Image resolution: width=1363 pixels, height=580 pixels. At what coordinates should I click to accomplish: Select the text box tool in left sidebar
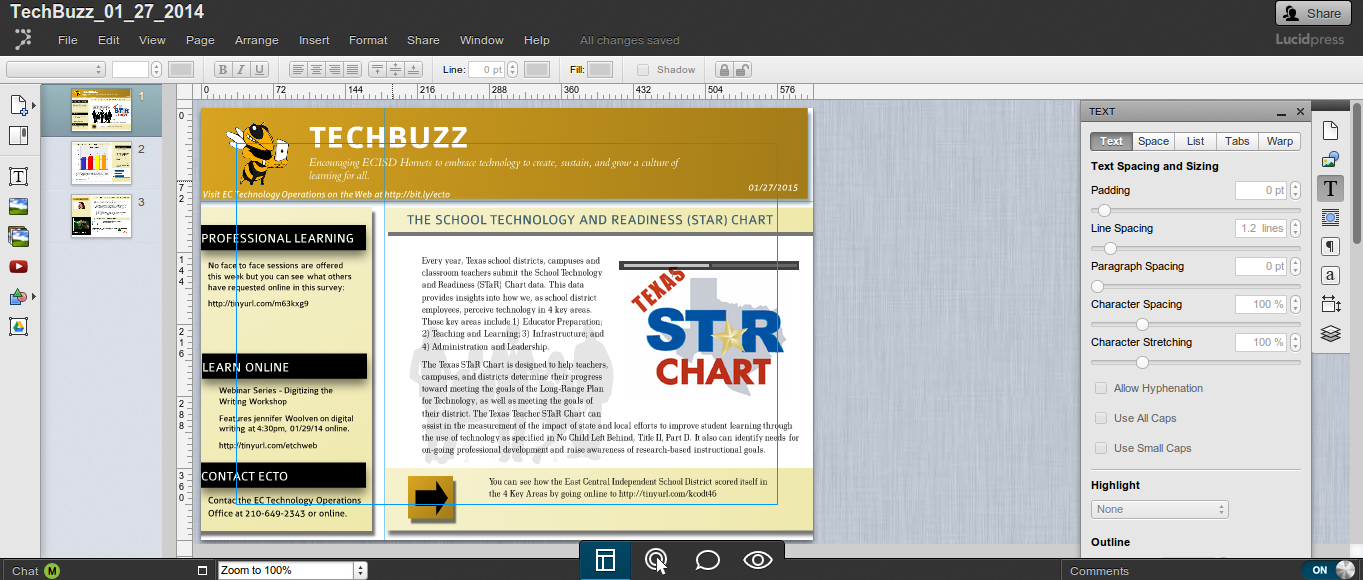tap(18, 177)
